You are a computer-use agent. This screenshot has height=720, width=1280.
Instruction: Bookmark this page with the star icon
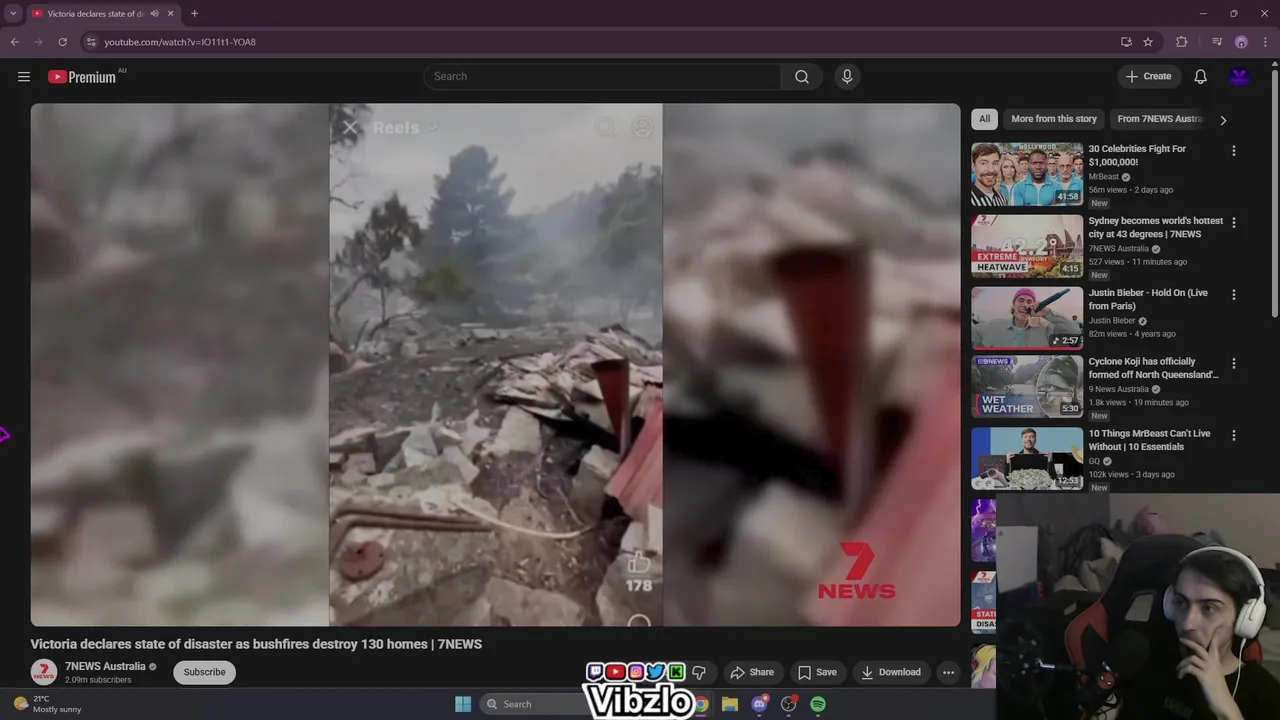point(1148,42)
